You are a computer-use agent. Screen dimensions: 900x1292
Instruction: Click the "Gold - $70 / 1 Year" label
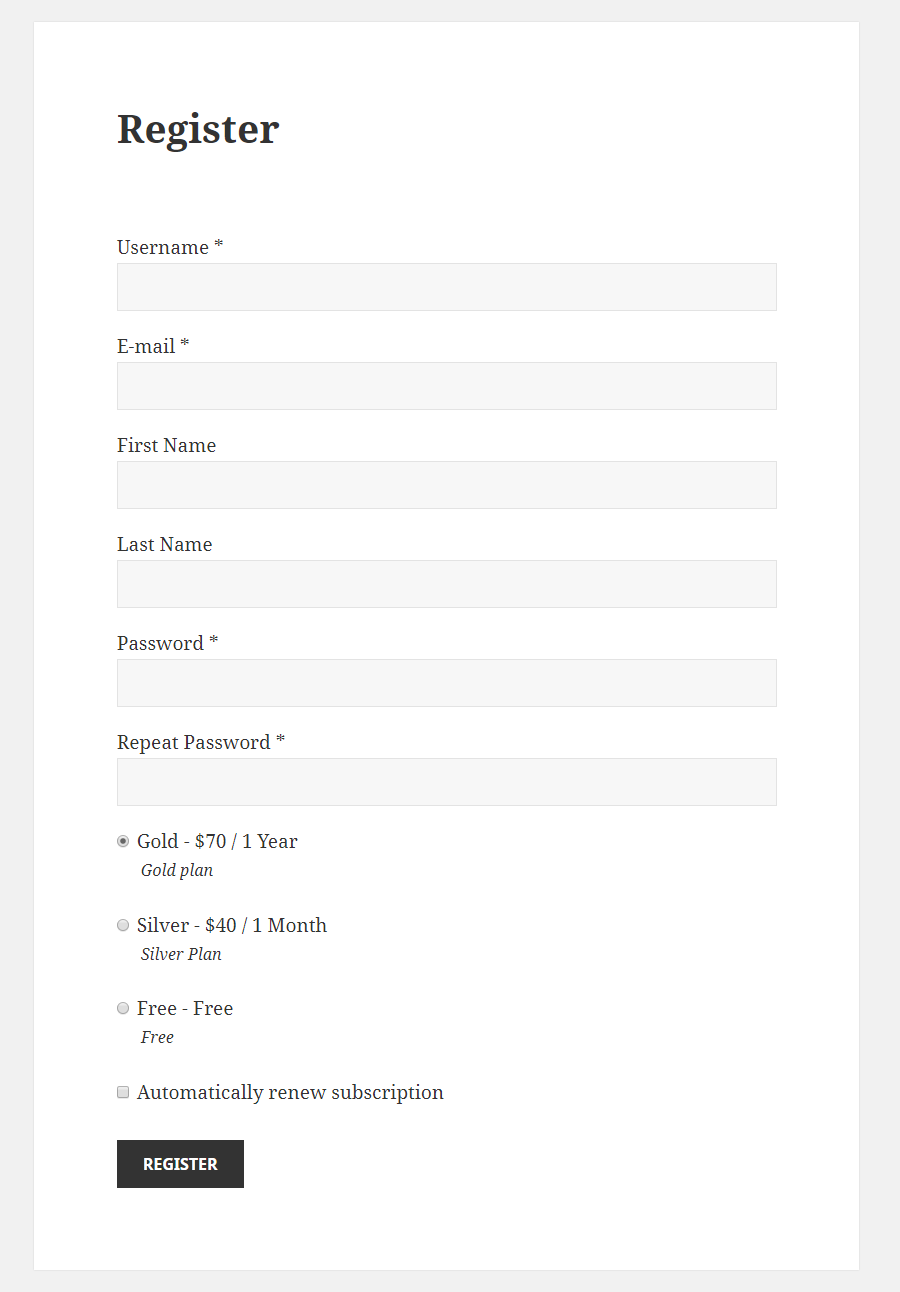(x=217, y=841)
